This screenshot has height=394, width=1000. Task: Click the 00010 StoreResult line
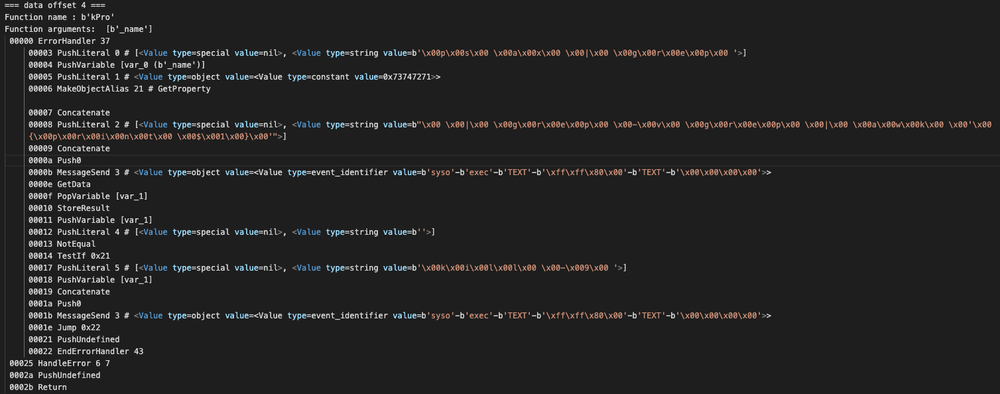click(70, 208)
